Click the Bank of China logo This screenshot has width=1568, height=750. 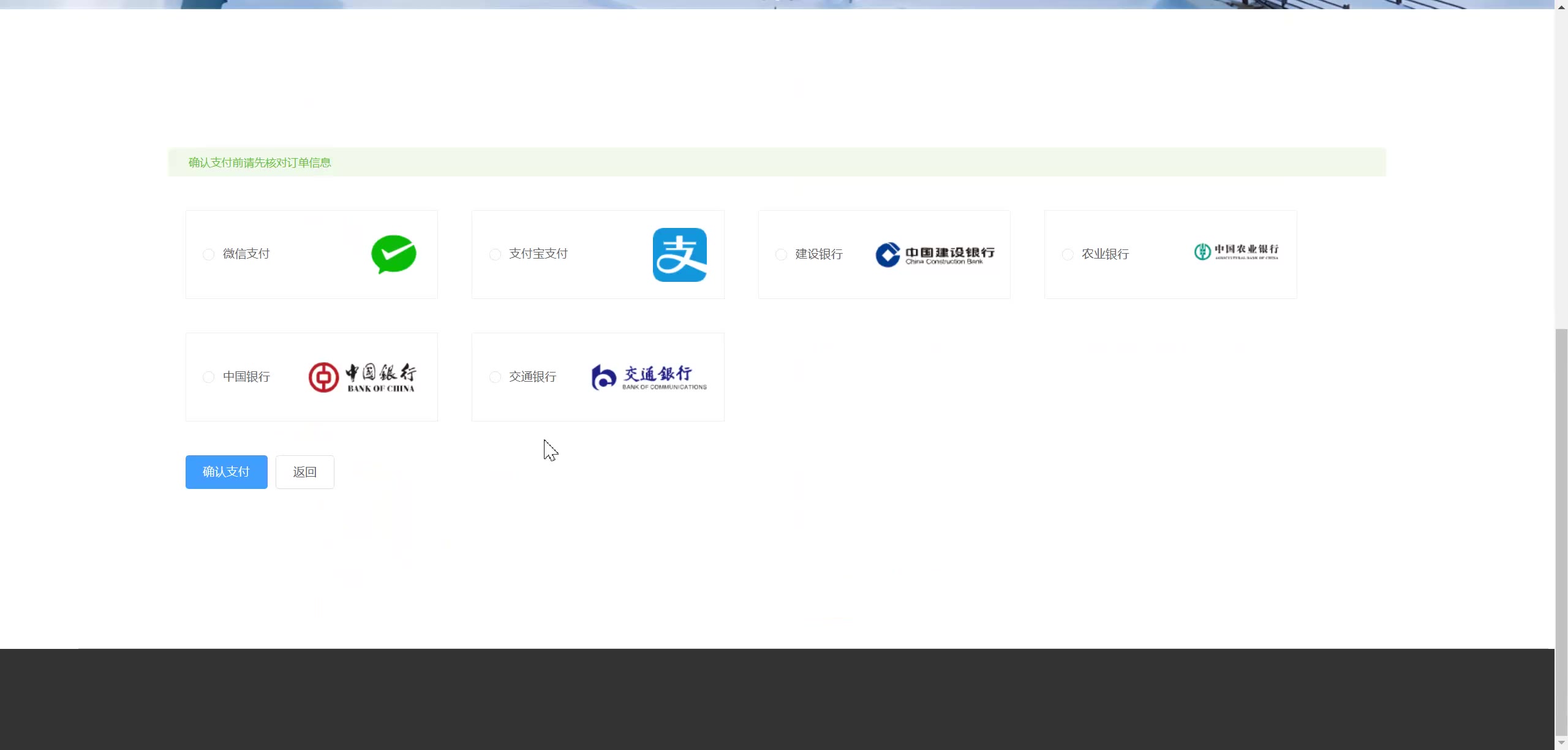tap(362, 377)
